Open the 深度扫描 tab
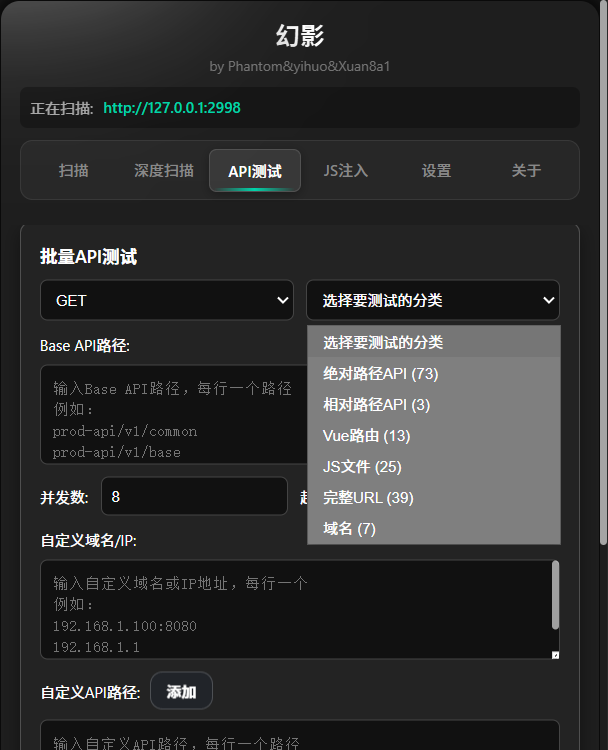Viewport: 608px width, 750px height. pos(164,171)
